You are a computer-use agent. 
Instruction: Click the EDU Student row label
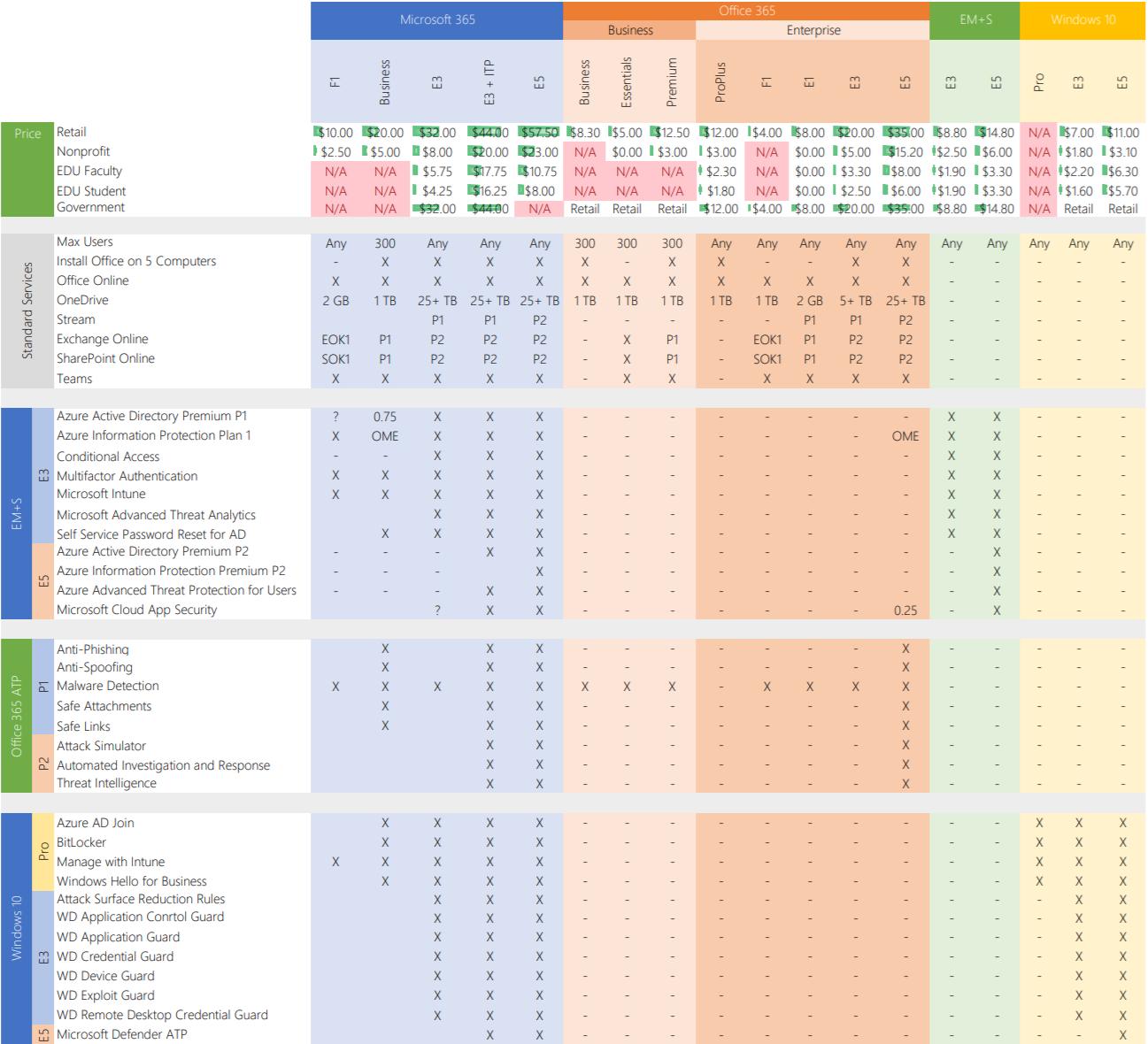[91, 190]
